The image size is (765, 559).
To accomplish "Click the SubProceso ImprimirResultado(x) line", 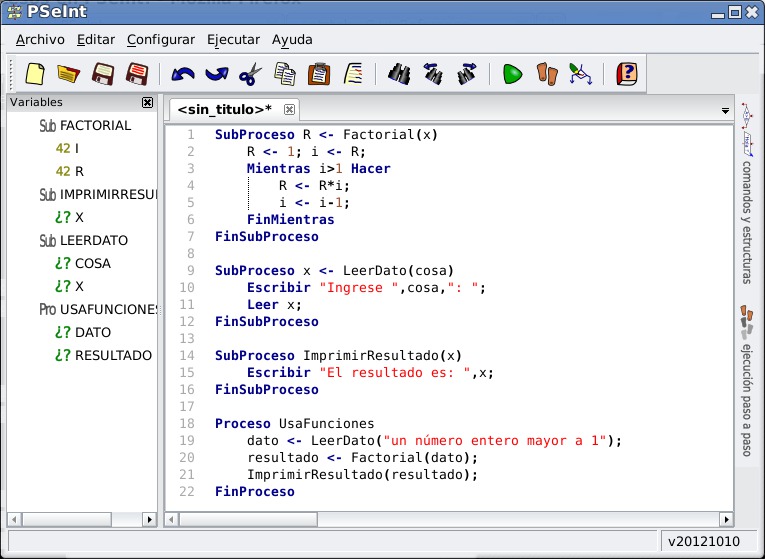I will 338,356.
